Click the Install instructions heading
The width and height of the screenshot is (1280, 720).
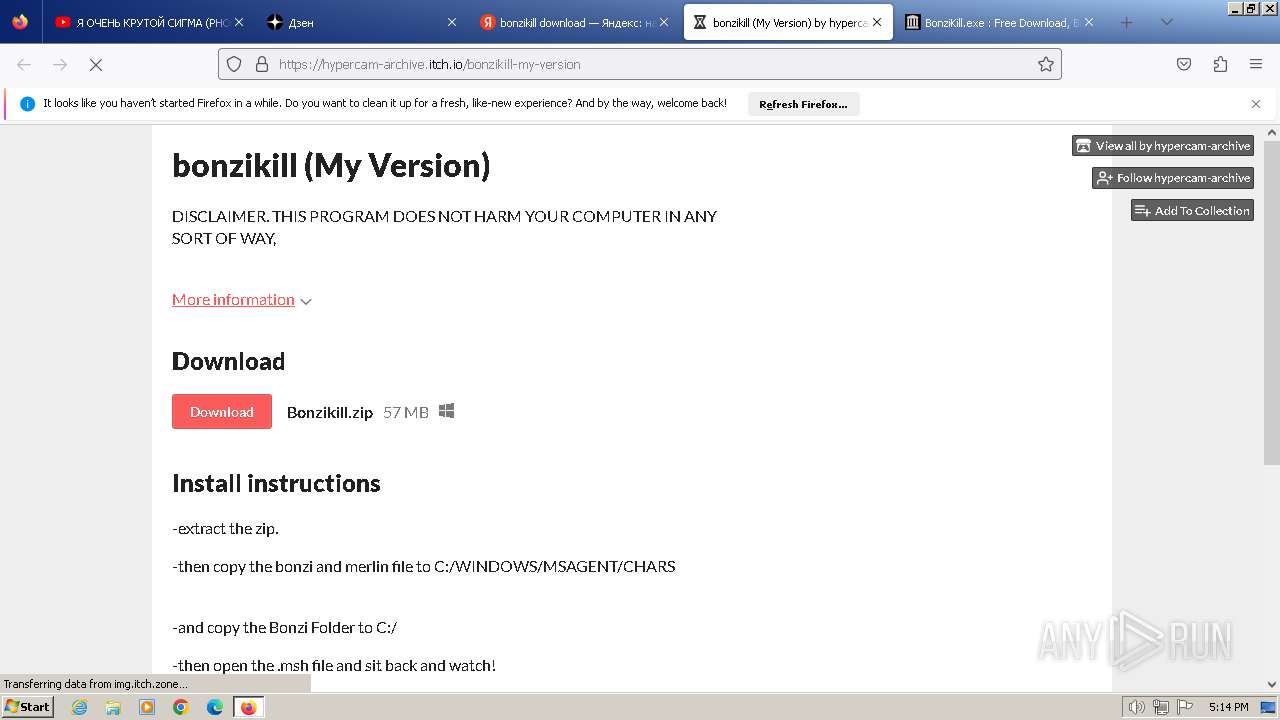[276, 483]
